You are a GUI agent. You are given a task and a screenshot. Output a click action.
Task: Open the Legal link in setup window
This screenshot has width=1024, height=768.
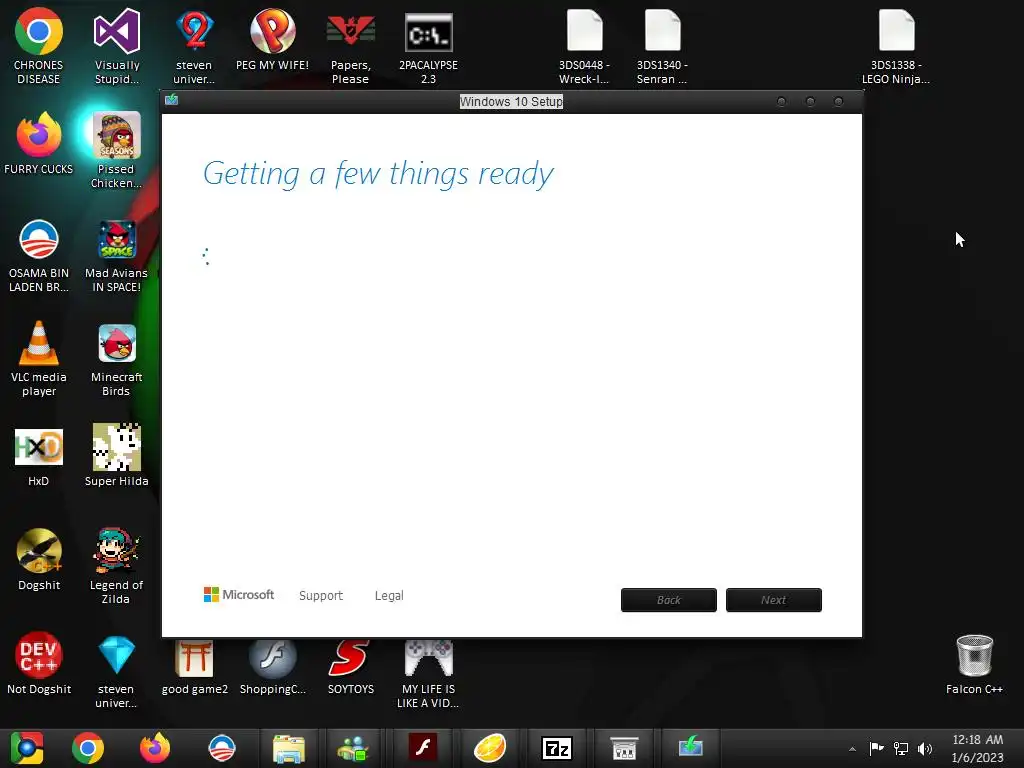click(389, 596)
